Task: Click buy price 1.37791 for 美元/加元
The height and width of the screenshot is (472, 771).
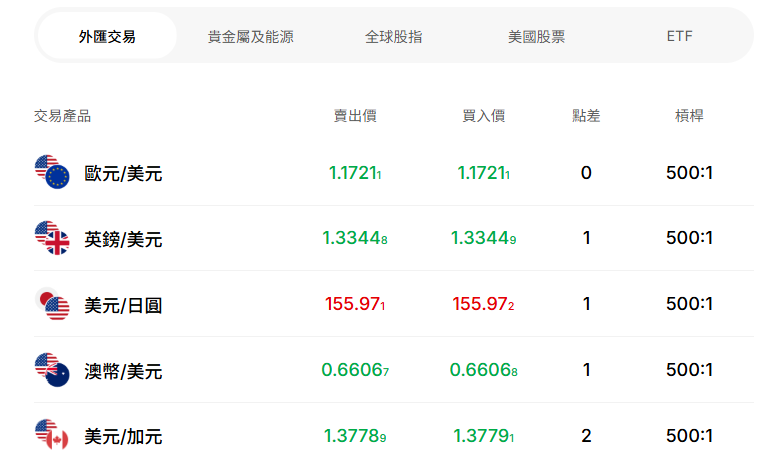Action: coord(483,436)
